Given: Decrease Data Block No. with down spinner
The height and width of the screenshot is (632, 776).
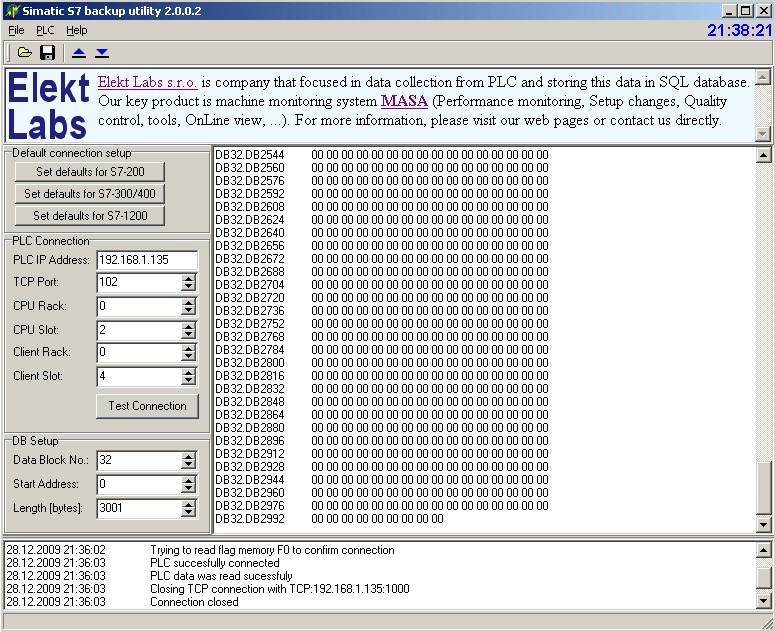Looking at the screenshot, I should pos(188,465).
